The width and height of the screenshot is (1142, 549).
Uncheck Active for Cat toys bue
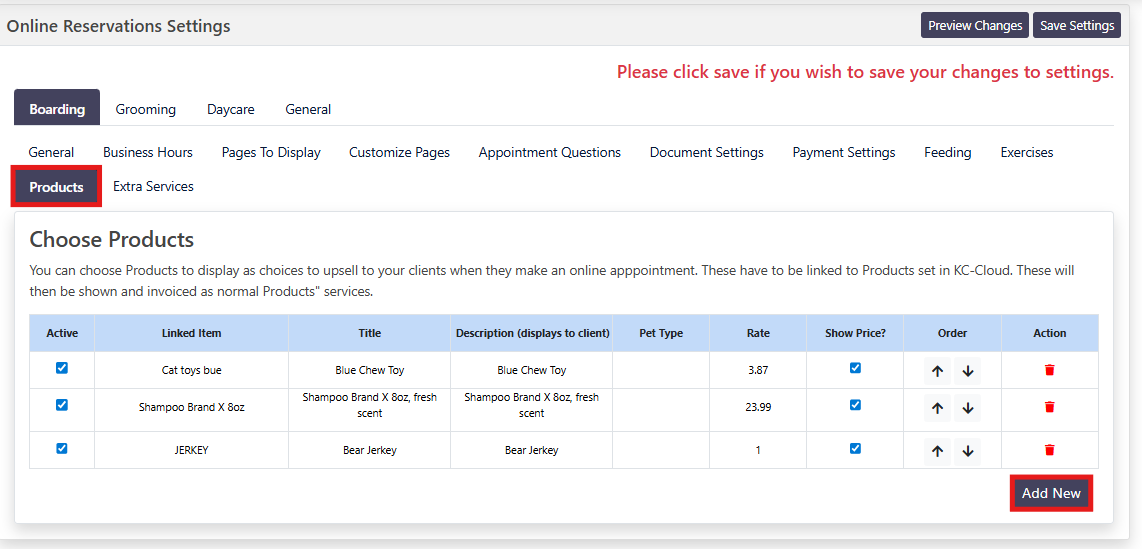click(x=62, y=368)
